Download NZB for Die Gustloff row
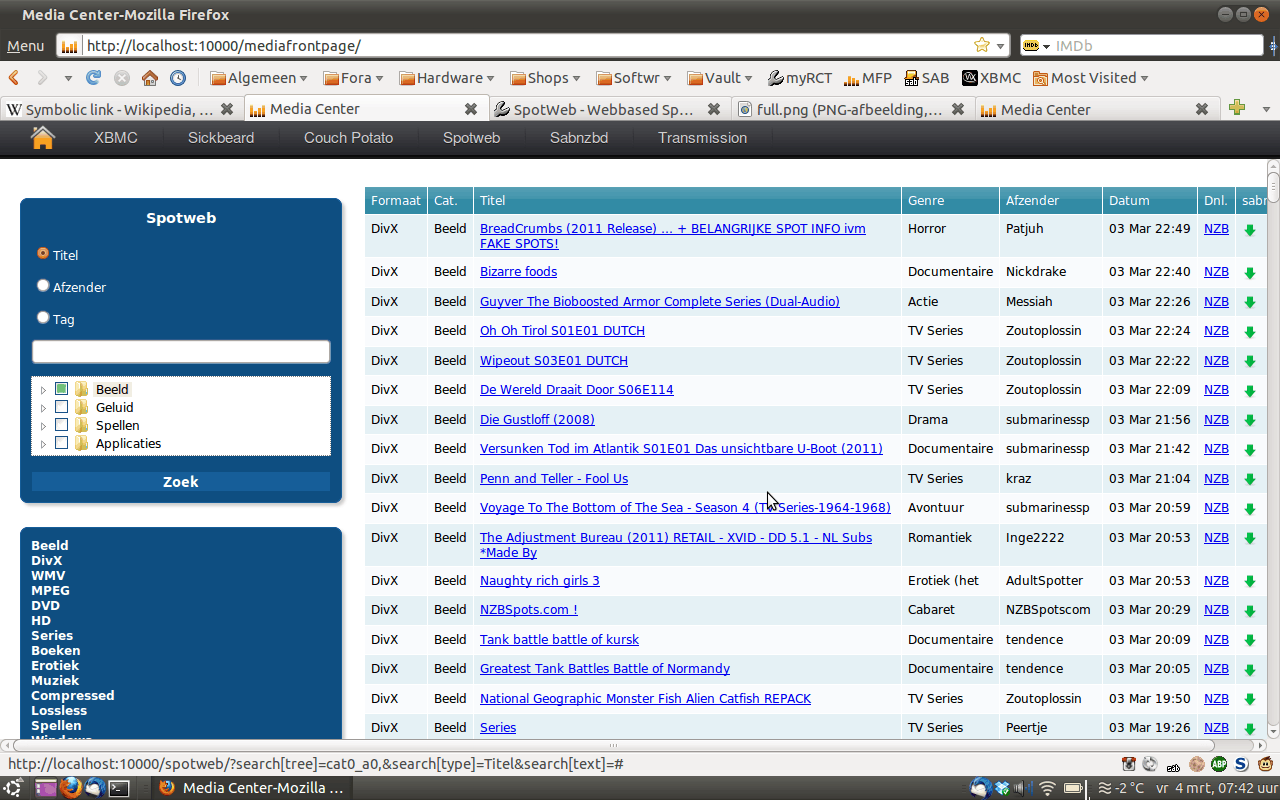1280x800 pixels. click(x=1216, y=420)
